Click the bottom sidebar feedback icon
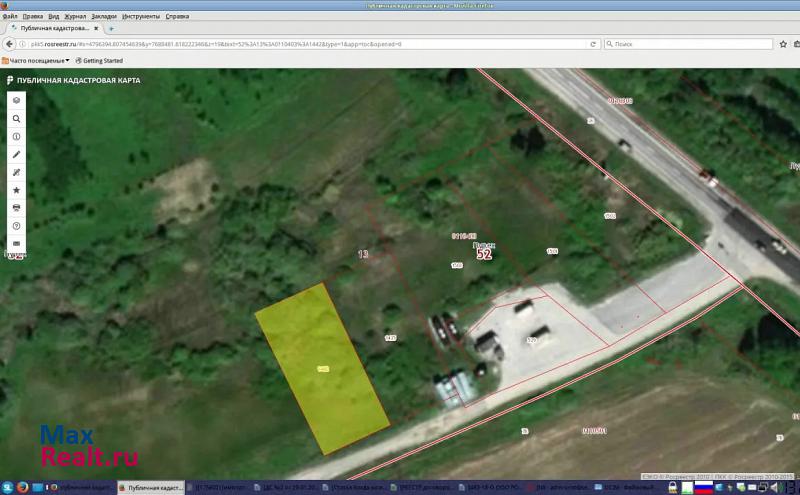Screen dimensions: 800x495 tap(17, 243)
